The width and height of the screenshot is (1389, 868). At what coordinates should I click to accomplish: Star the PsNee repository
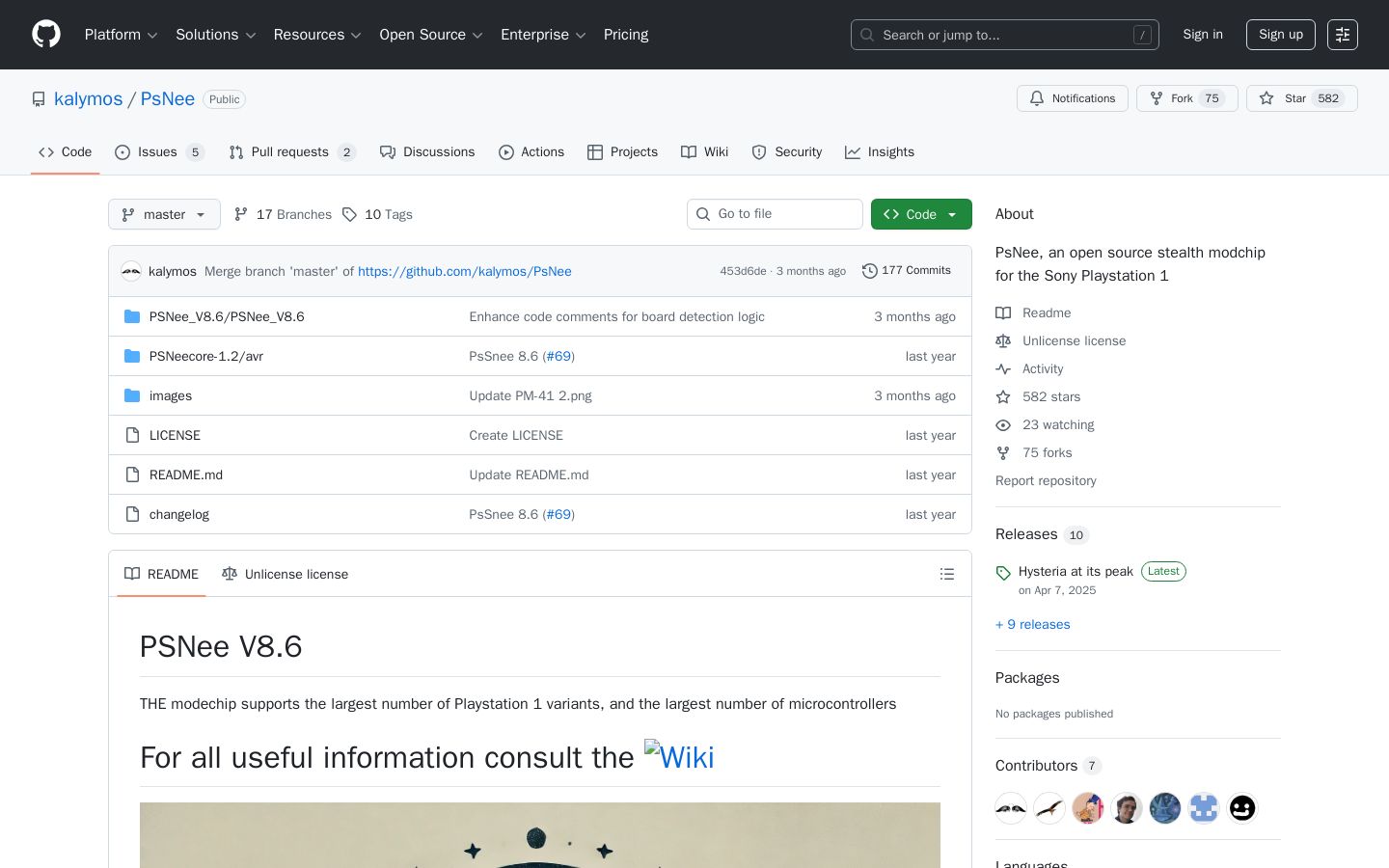1302,98
